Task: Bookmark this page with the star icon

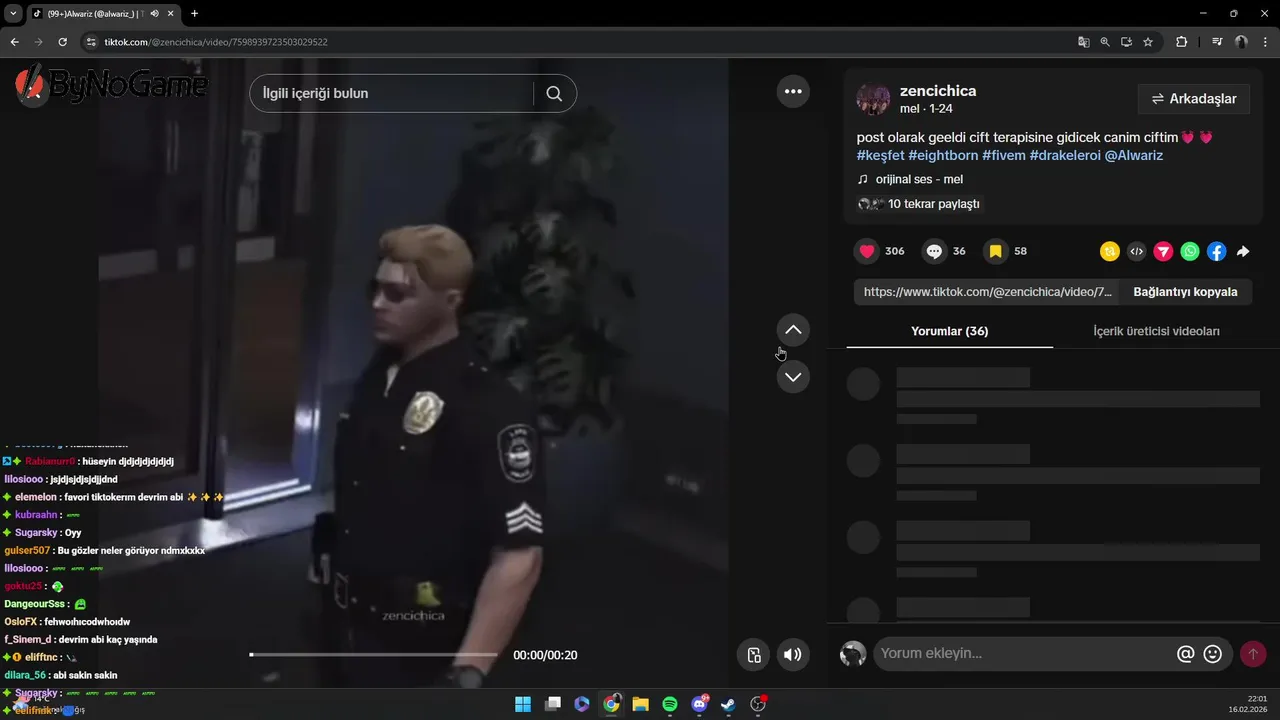Action: pyautogui.click(x=1148, y=42)
